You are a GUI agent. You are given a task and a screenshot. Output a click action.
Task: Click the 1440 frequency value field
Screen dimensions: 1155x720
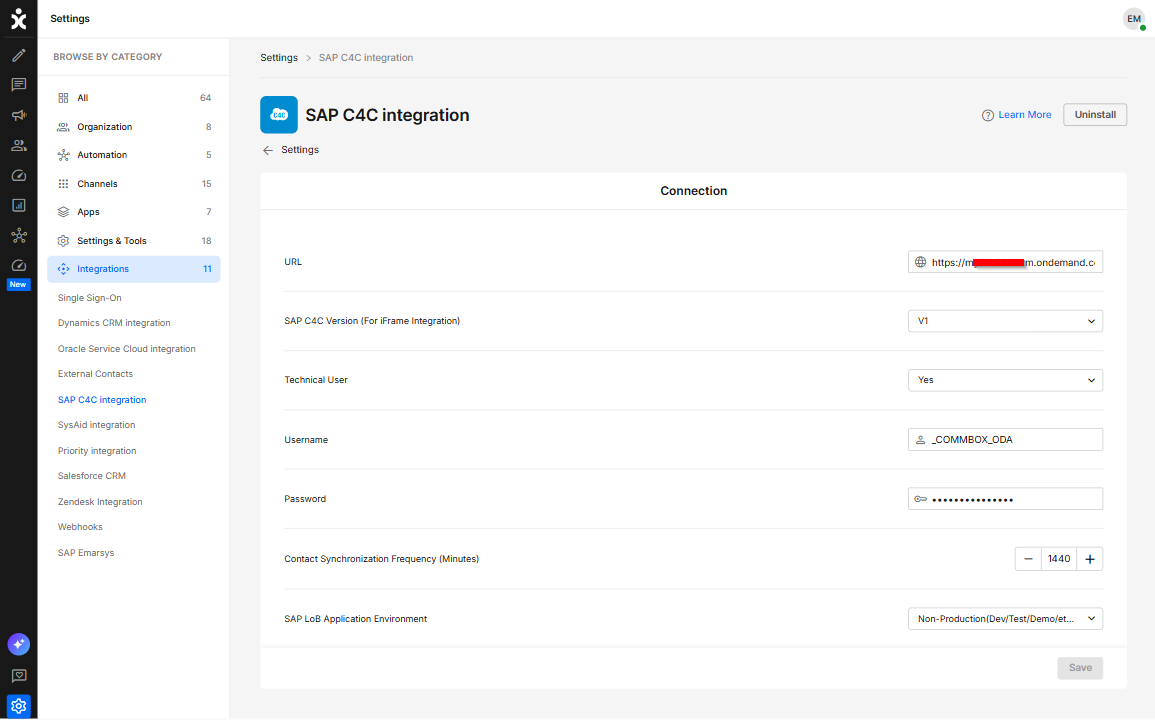pos(1059,559)
